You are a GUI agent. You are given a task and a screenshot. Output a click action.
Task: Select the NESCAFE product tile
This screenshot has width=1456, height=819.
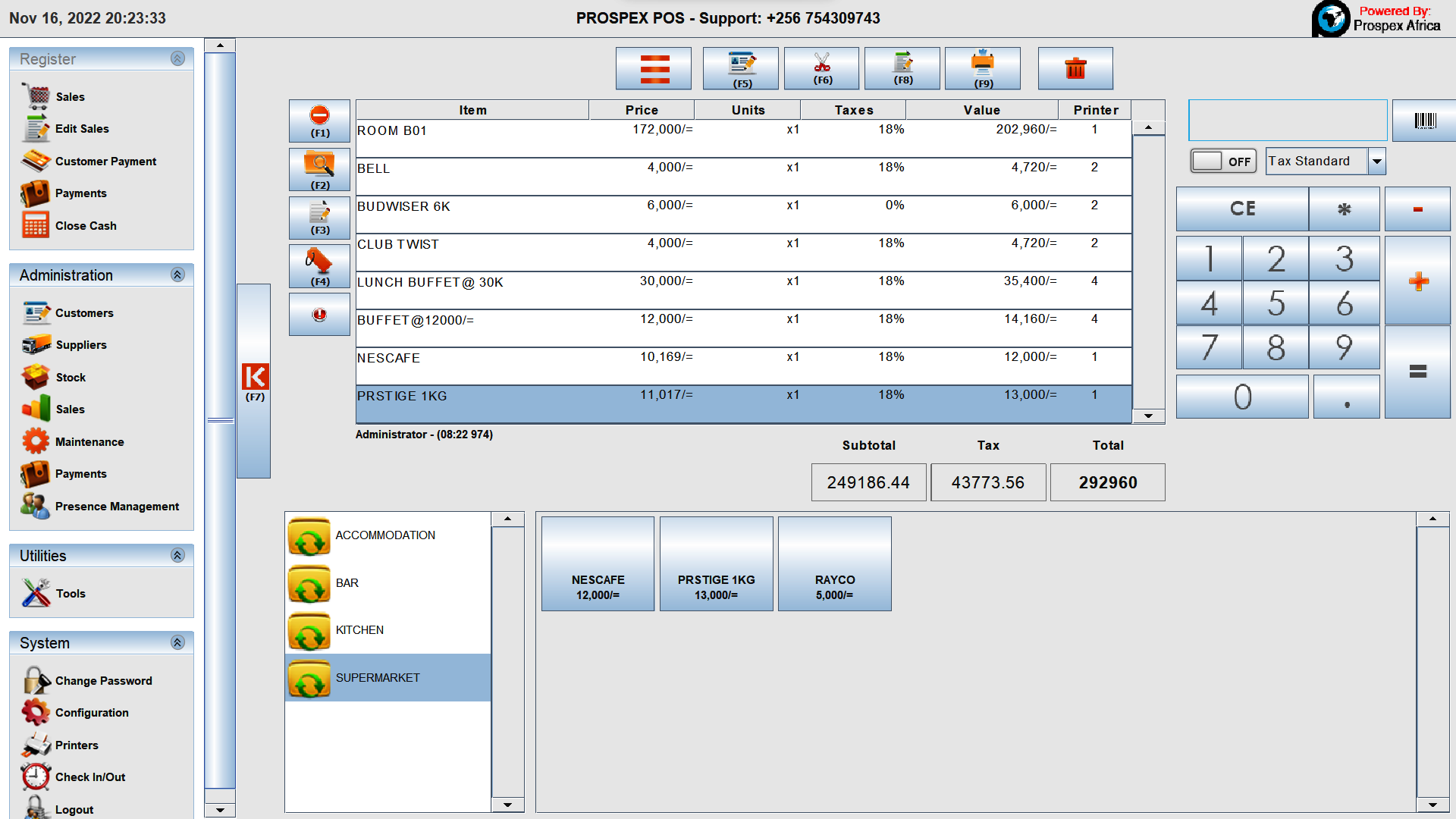pyautogui.click(x=598, y=563)
